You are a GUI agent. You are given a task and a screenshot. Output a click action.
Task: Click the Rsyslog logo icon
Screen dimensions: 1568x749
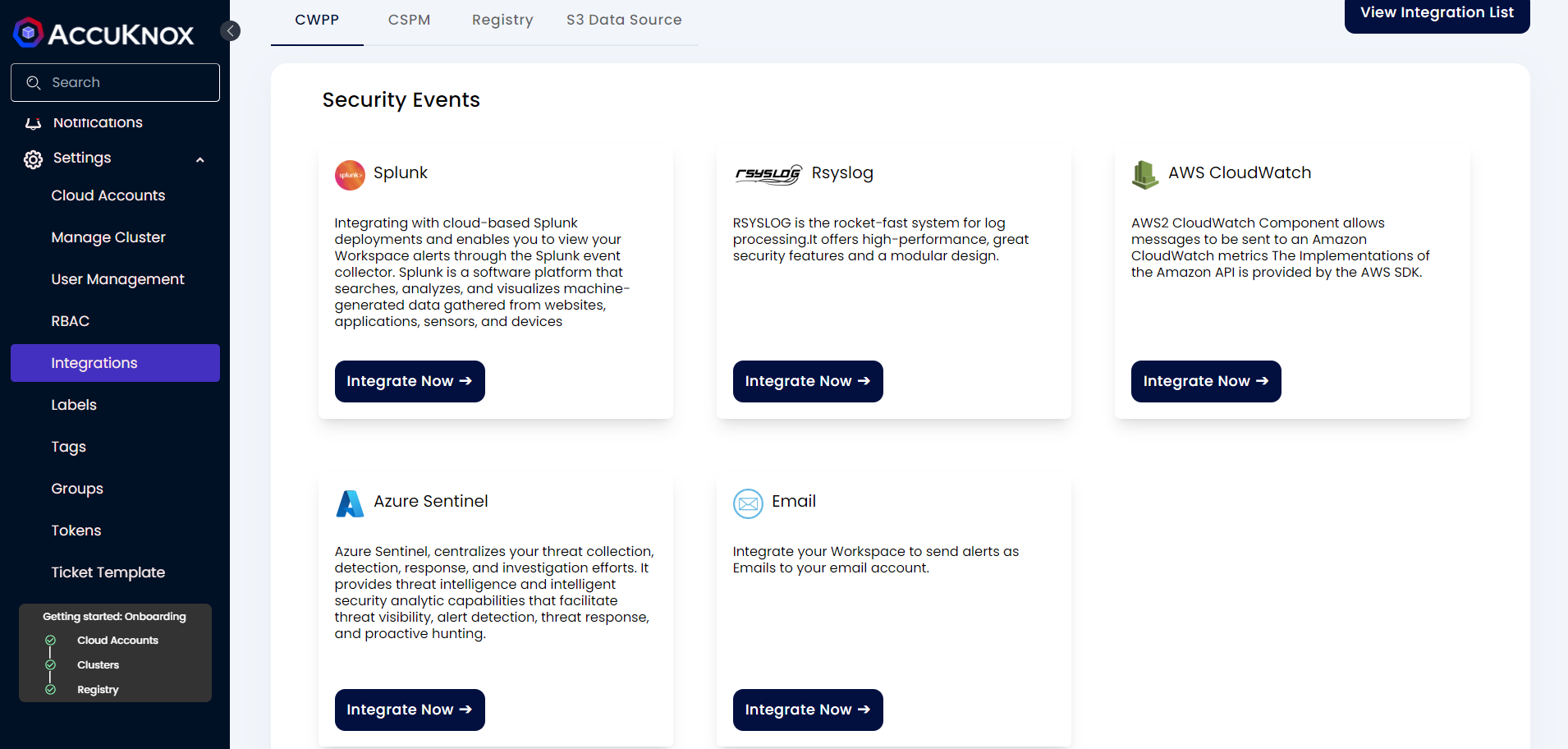(x=768, y=174)
